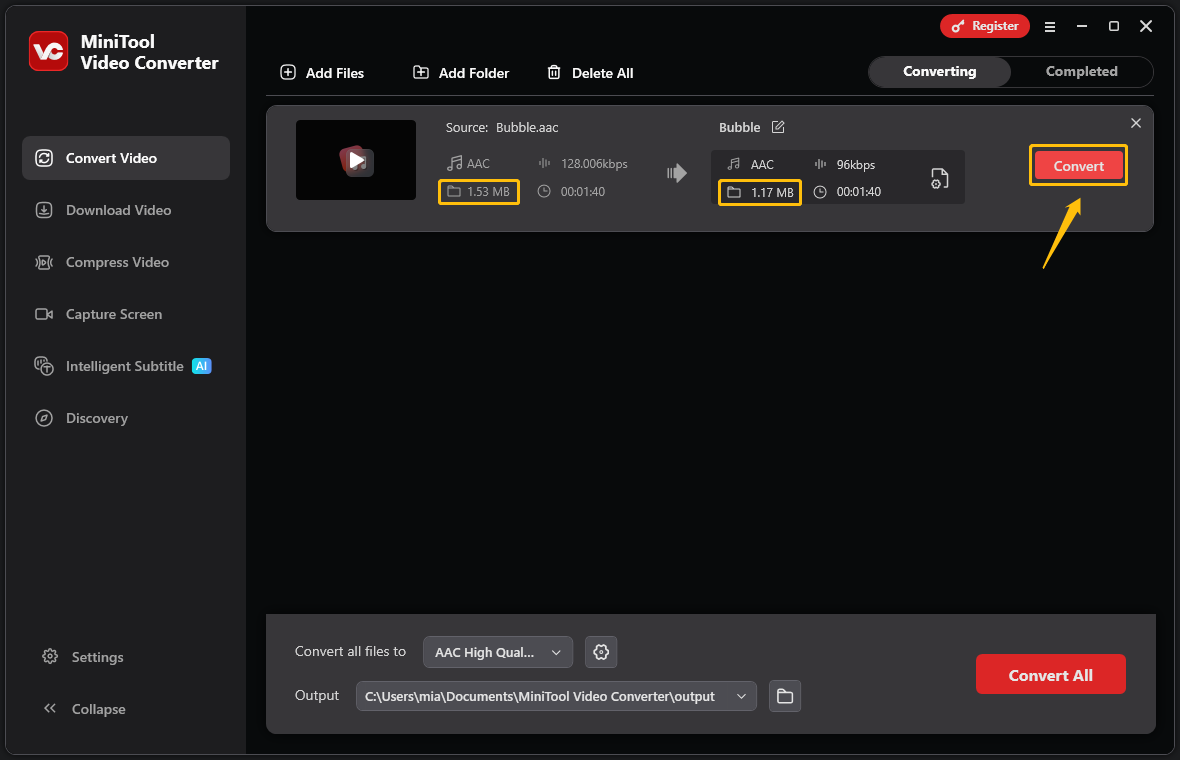This screenshot has width=1180, height=760.
Task: Open format settings gear beside format dropdown
Action: [601, 652]
